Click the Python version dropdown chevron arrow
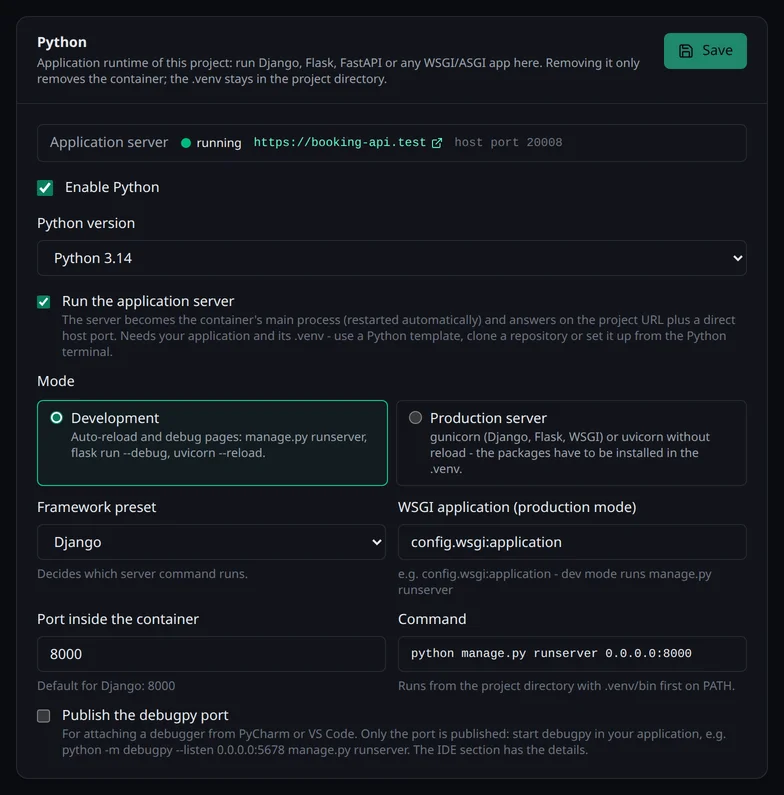The width and height of the screenshot is (784, 795). [x=737, y=258]
